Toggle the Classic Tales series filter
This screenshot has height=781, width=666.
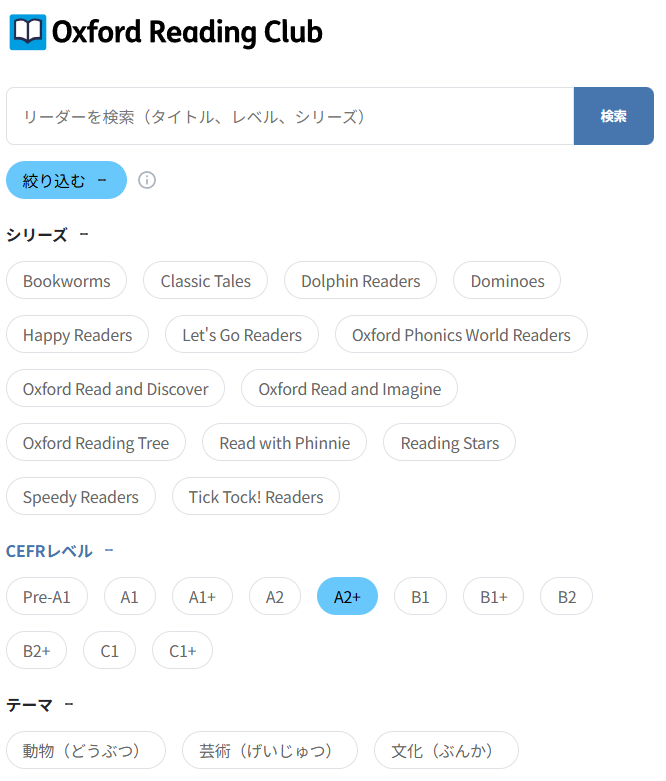[205, 280]
